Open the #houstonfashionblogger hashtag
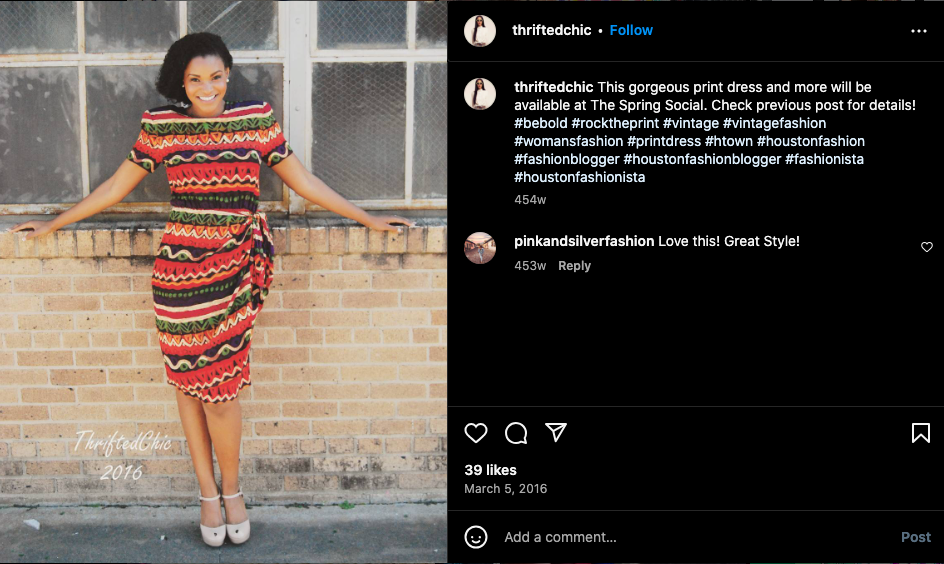Viewport: 944px width, 564px height. tap(702, 159)
